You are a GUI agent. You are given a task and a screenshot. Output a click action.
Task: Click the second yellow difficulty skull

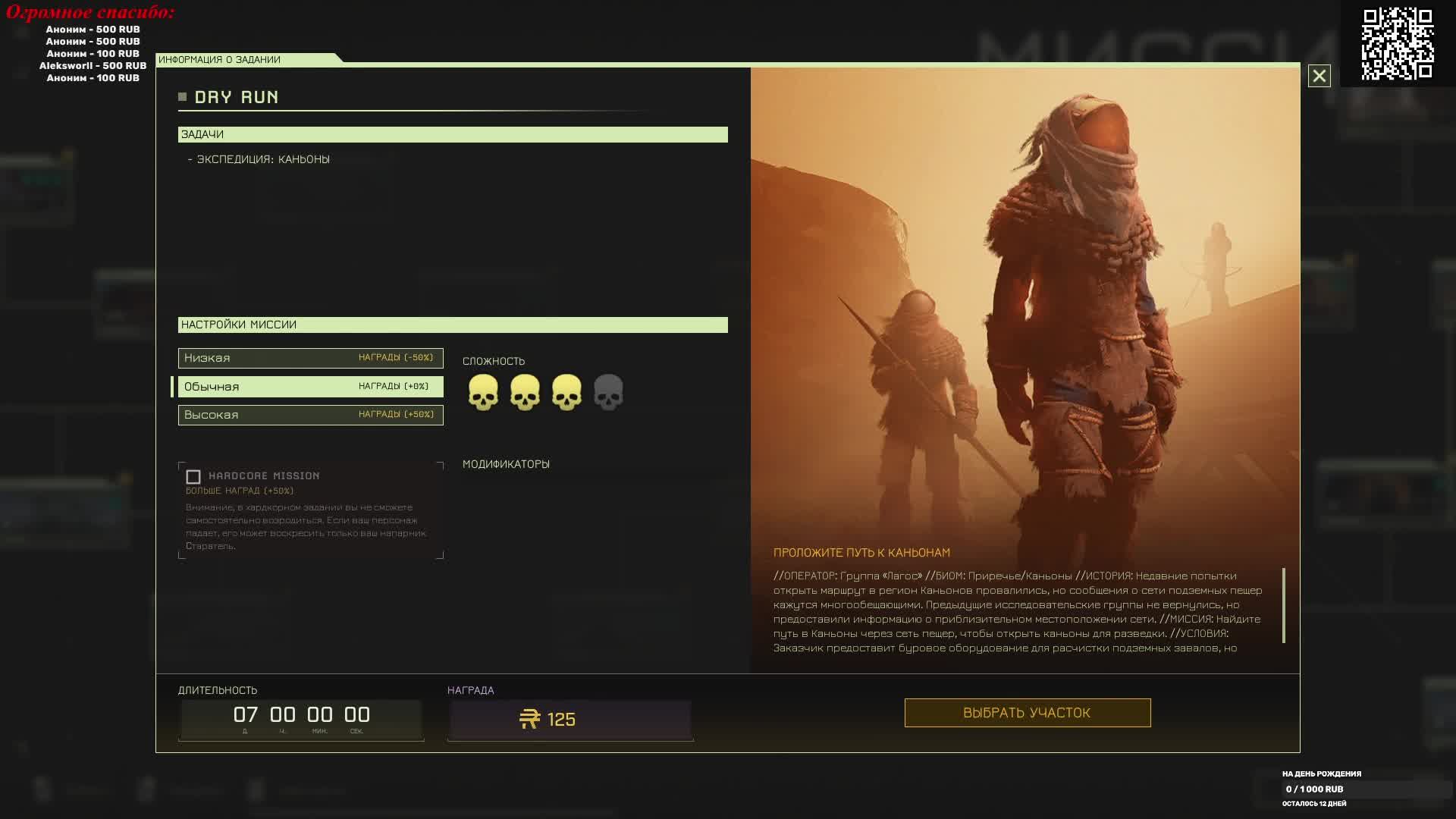pos(525,392)
